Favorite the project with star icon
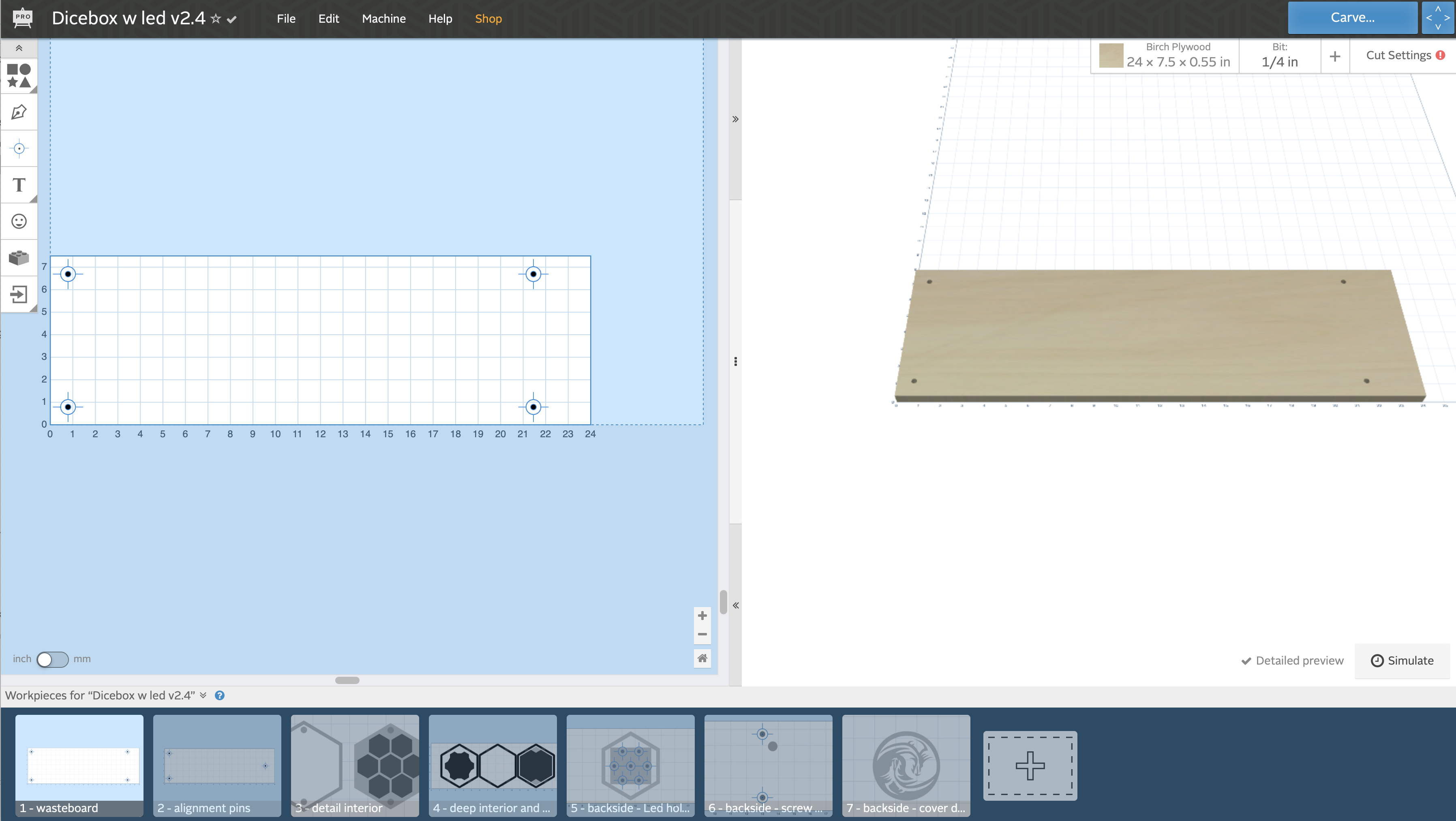The width and height of the screenshot is (1456, 821). [x=215, y=19]
